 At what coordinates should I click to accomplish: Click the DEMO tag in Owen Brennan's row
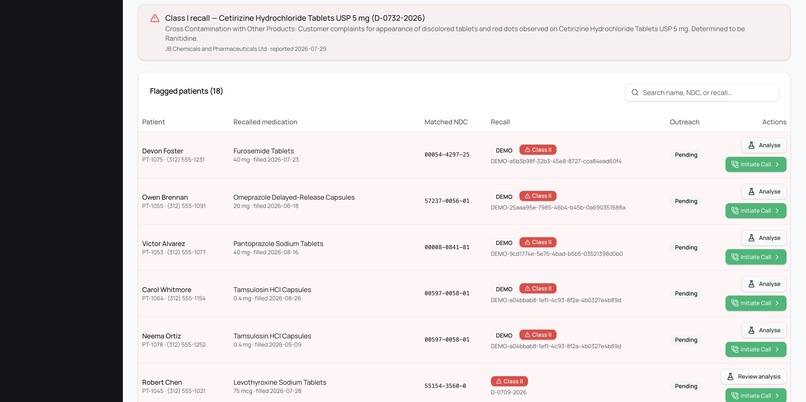click(504, 197)
